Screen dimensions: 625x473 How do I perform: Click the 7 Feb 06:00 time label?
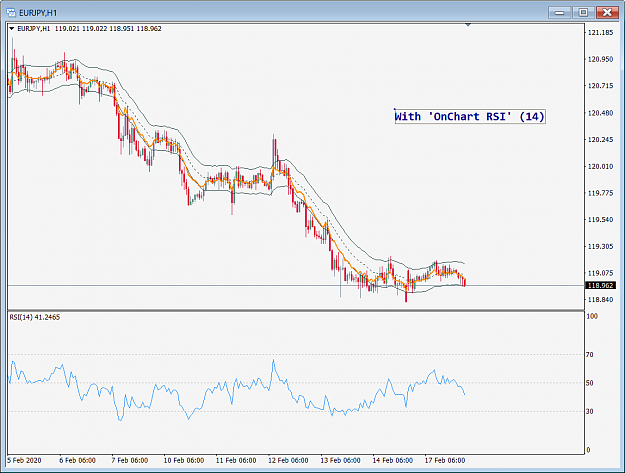tap(130, 460)
